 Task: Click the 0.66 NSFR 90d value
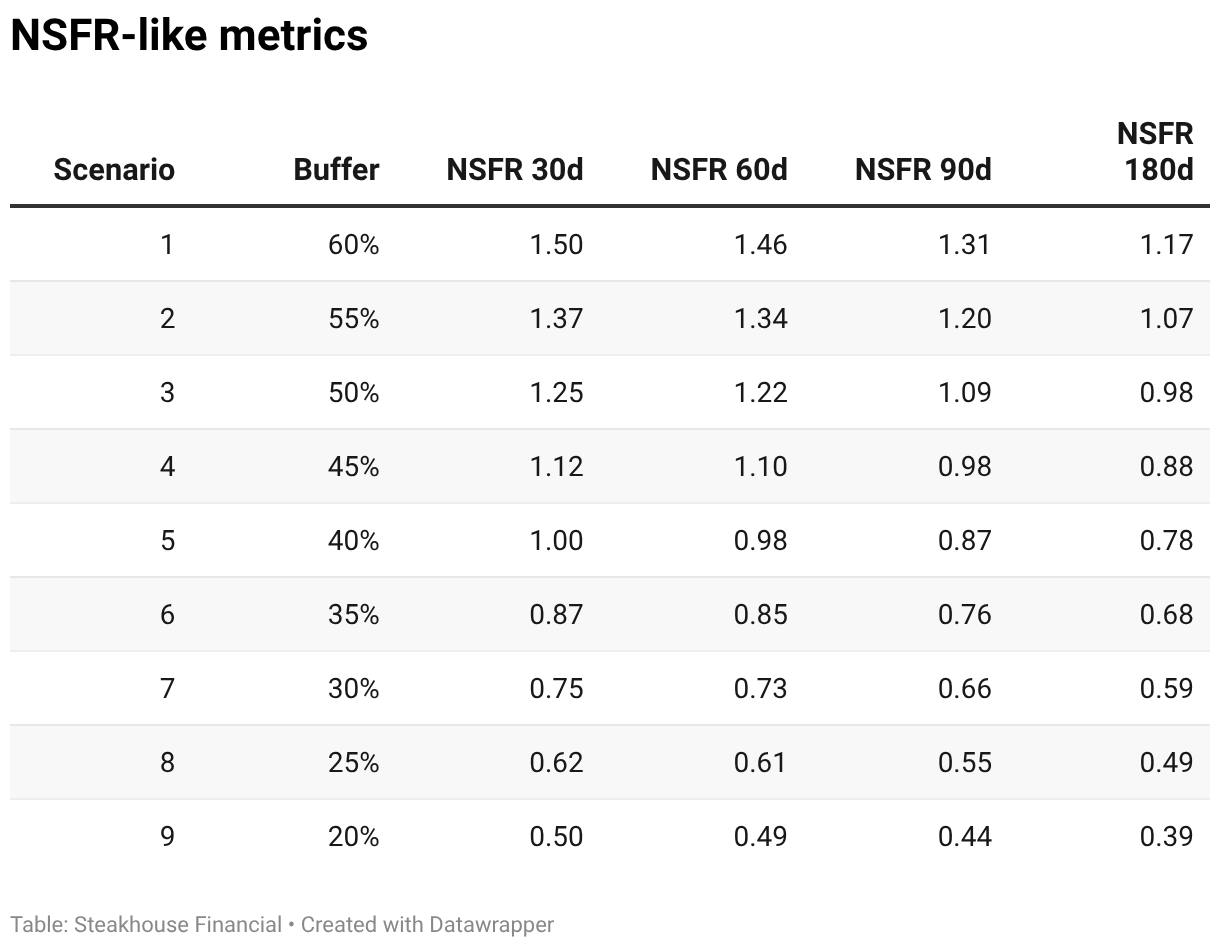[964, 689]
